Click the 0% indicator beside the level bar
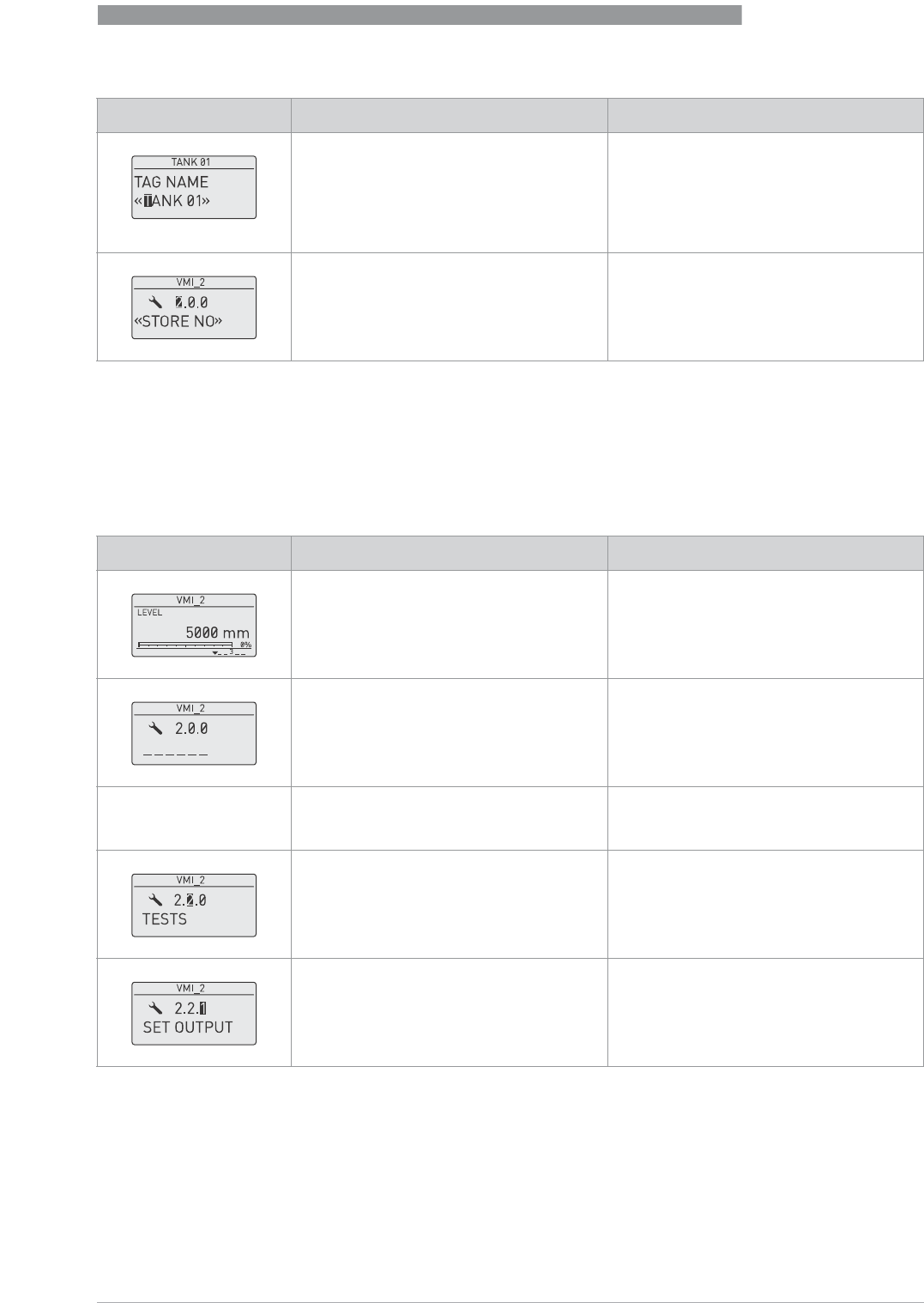 (245, 644)
